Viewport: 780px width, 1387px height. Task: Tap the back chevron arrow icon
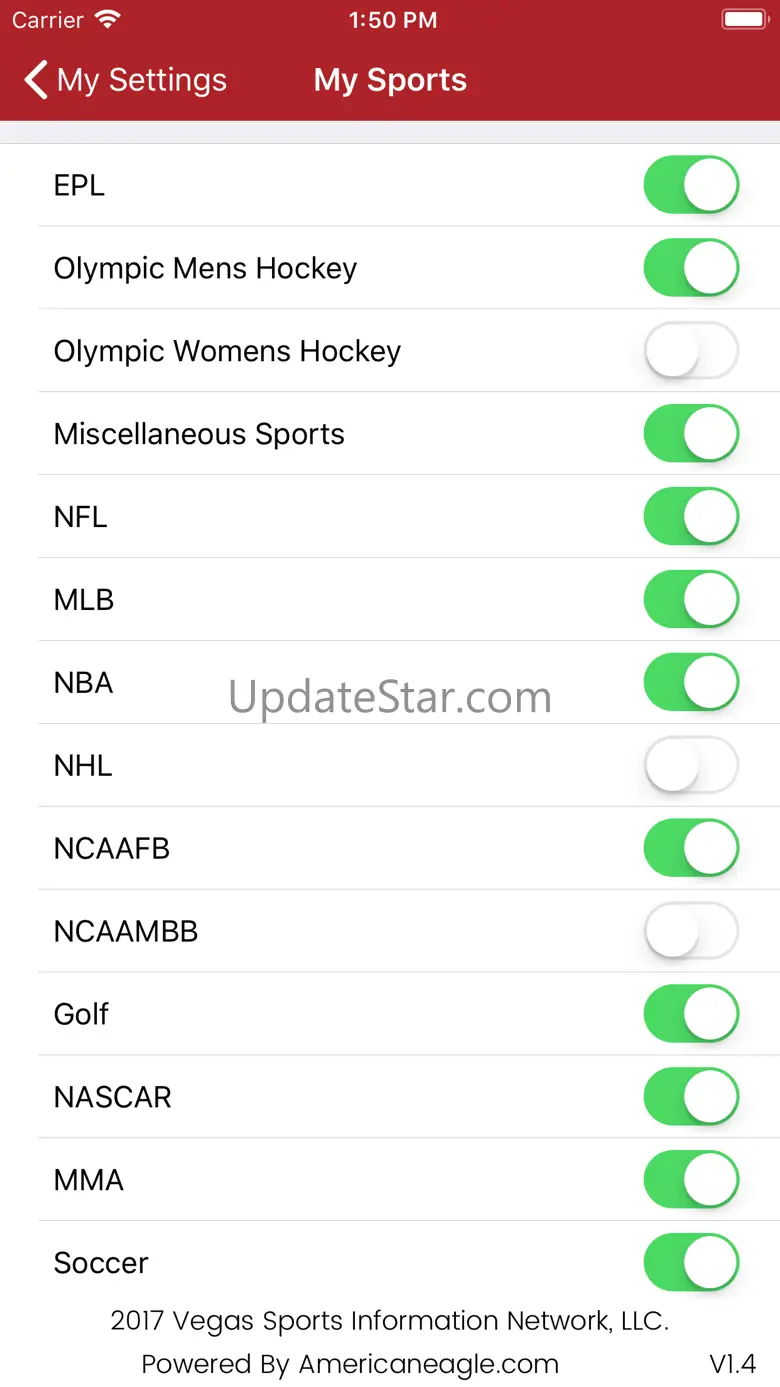(x=36, y=80)
